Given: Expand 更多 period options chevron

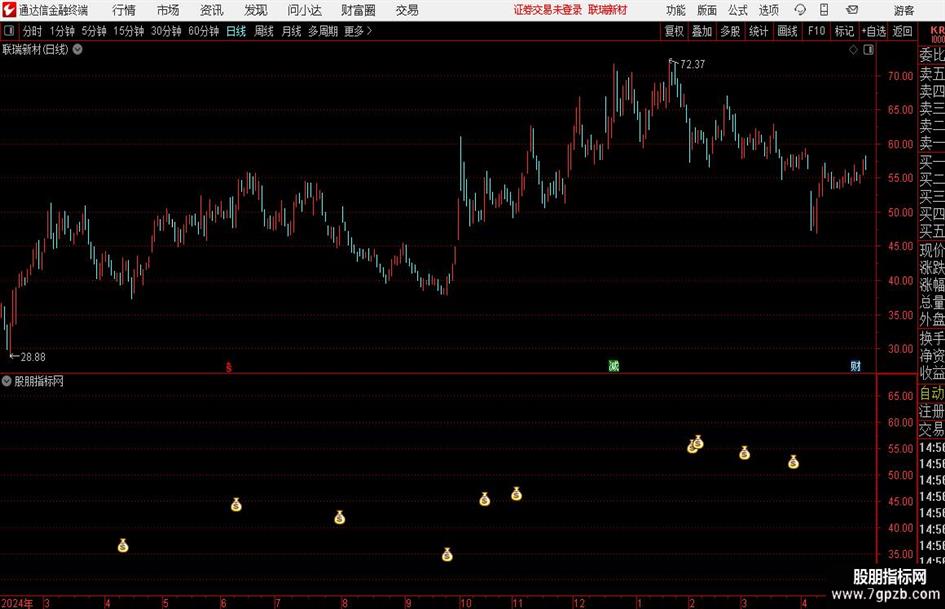Looking at the screenshot, I should [x=369, y=31].
